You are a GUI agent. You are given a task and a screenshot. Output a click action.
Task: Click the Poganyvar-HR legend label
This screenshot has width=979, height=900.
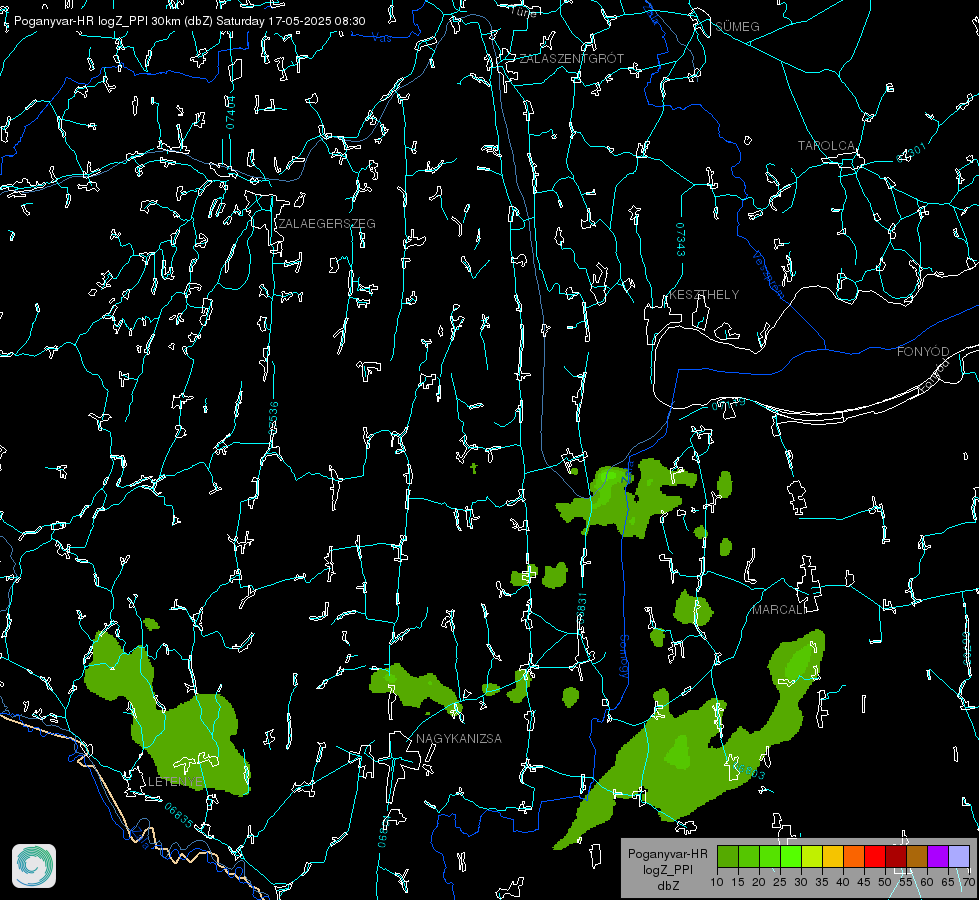point(668,854)
